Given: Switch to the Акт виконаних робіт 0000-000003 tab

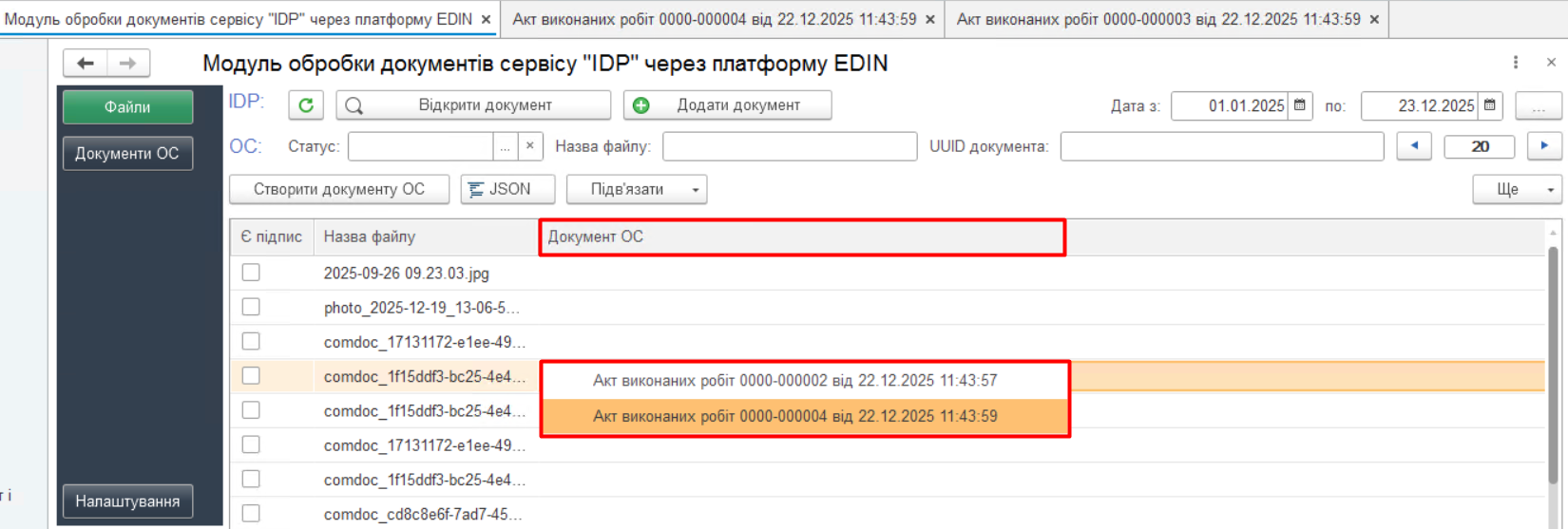Looking at the screenshot, I should pyautogui.click(x=1157, y=19).
